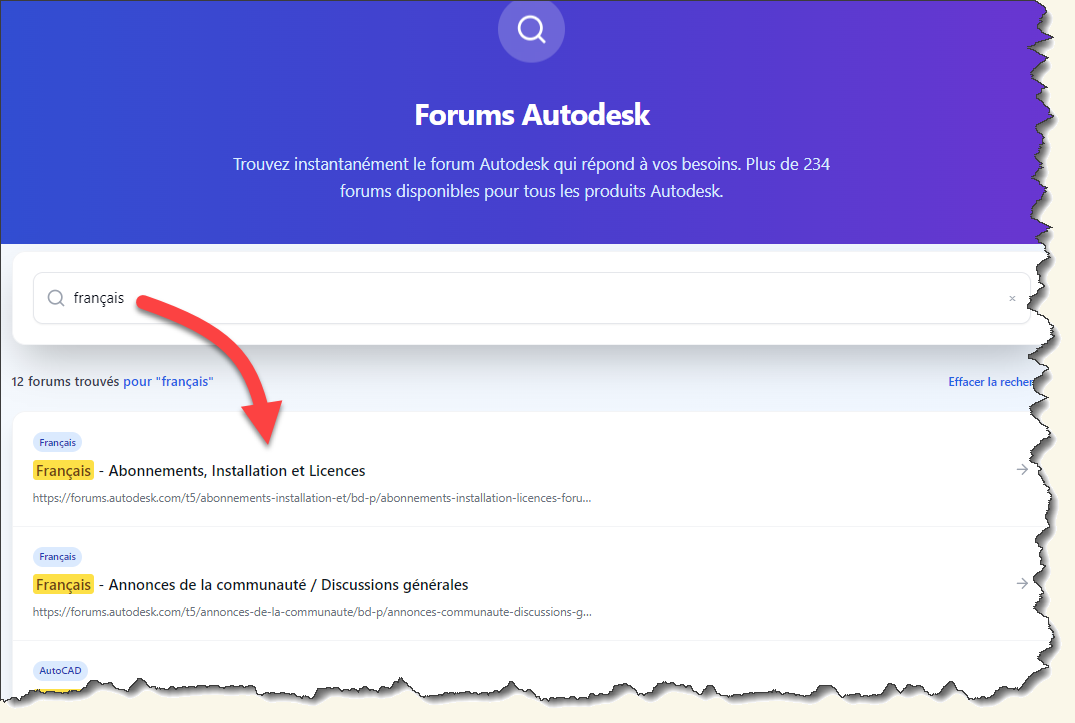Click the AutoCAD category tag
Image resolution: width=1075 pixels, height=723 pixels.
(x=60, y=670)
